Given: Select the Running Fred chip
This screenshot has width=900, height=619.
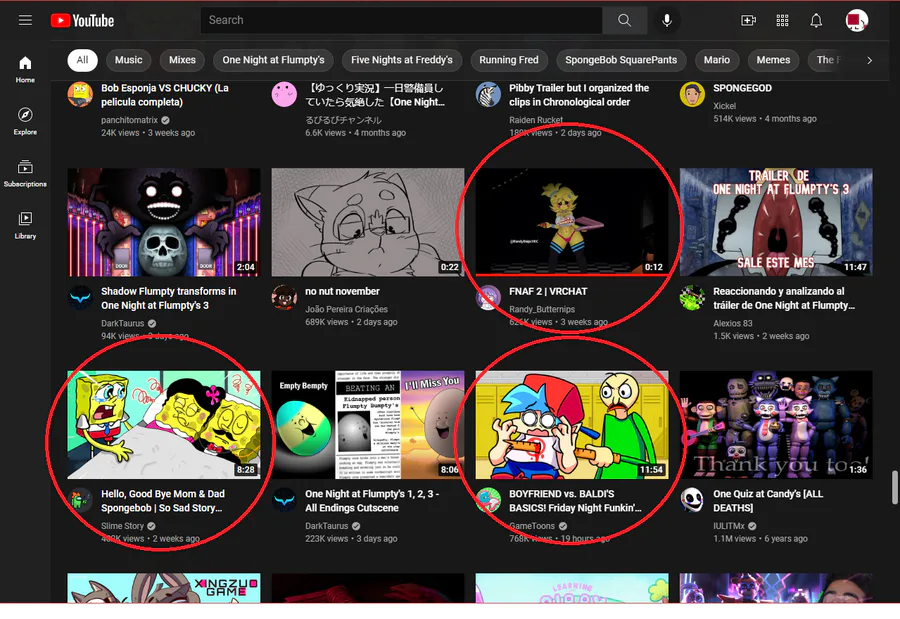Looking at the screenshot, I should pyautogui.click(x=509, y=60).
